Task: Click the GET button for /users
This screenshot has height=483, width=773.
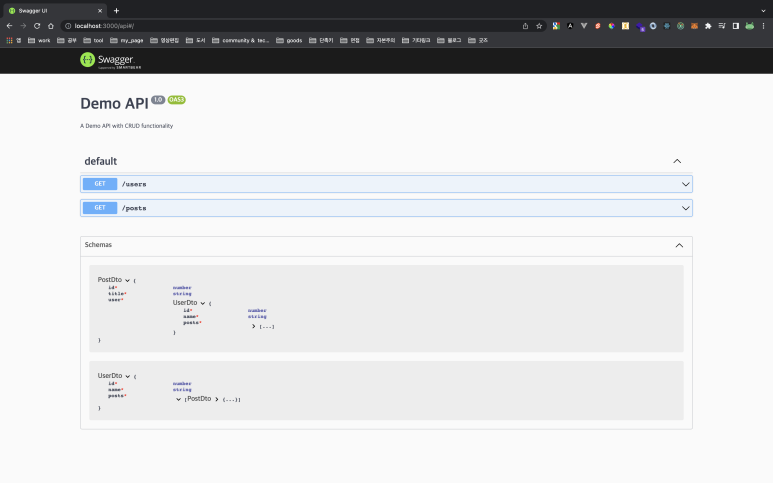Action: 100,184
